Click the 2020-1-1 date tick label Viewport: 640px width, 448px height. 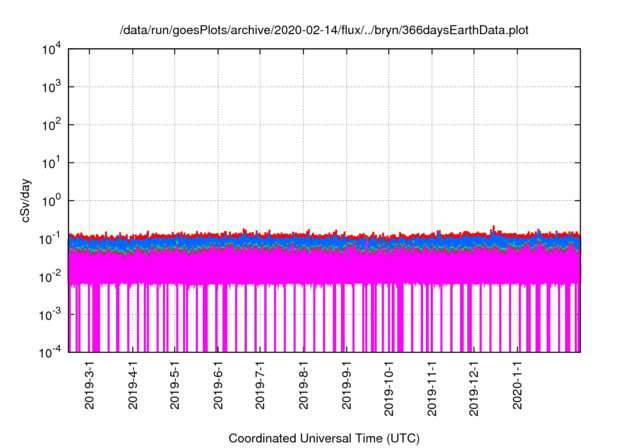518,384
